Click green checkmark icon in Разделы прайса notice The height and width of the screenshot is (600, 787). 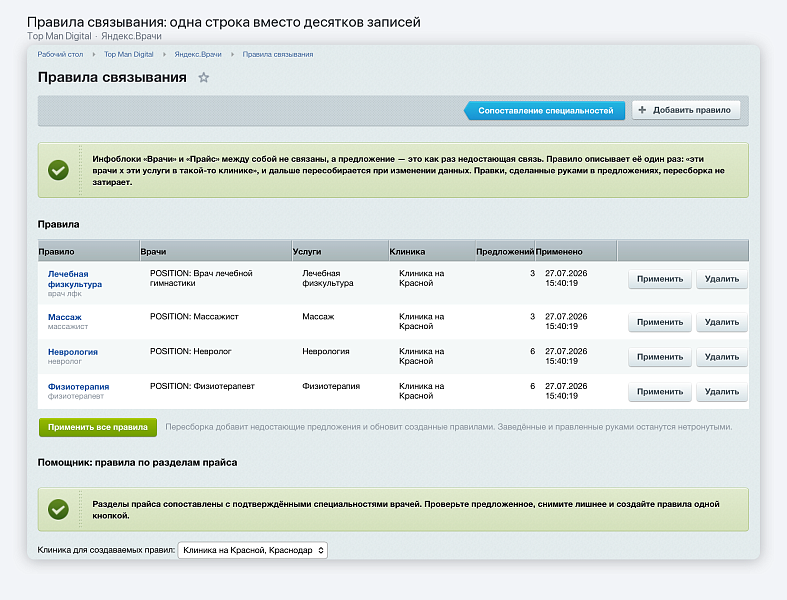(x=58, y=509)
